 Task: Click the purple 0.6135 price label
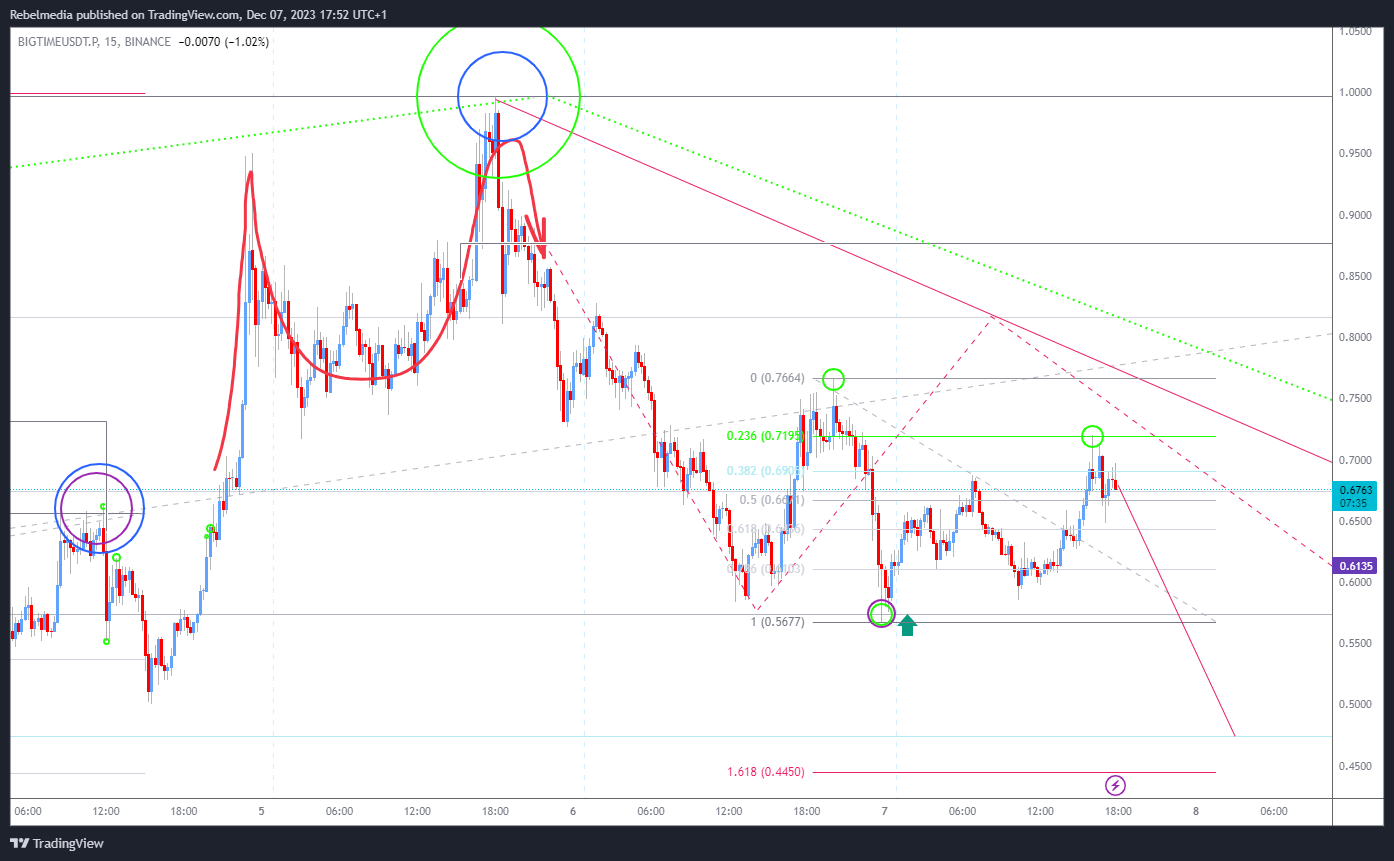[x=1355, y=565]
